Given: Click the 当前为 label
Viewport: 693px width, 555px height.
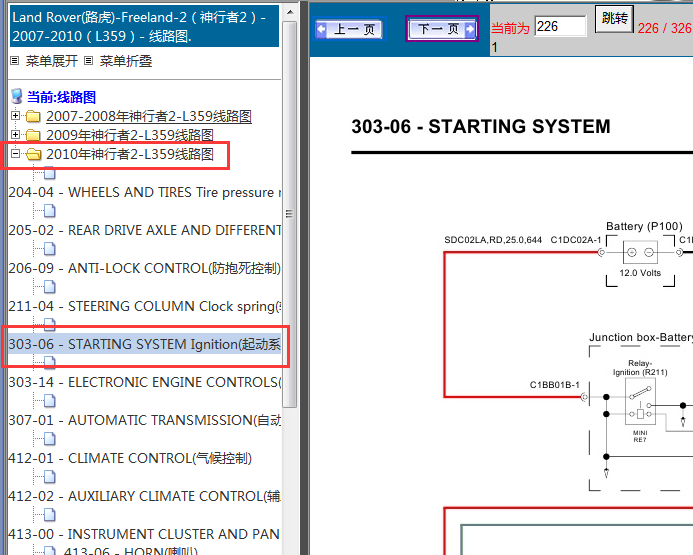Looking at the screenshot, I should pos(510,28).
